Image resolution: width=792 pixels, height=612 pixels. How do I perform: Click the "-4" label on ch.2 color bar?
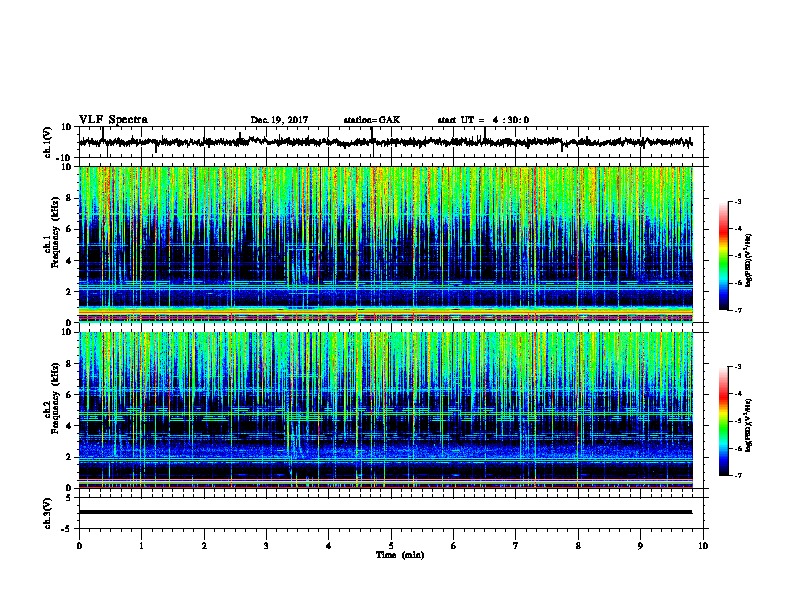(x=737, y=394)
